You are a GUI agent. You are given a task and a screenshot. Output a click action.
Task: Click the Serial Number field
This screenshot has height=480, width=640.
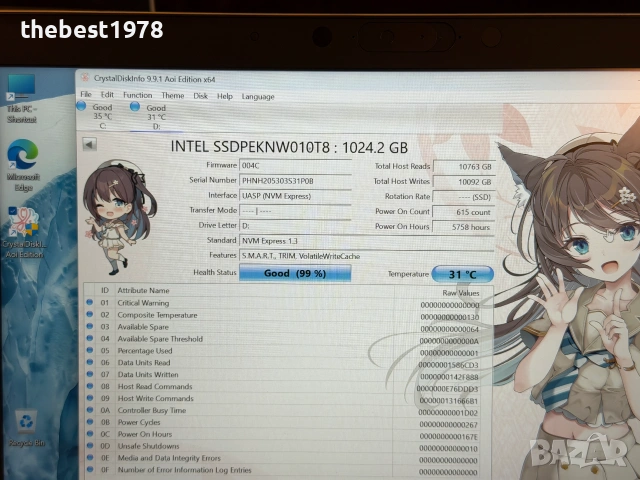pos(295,181)
